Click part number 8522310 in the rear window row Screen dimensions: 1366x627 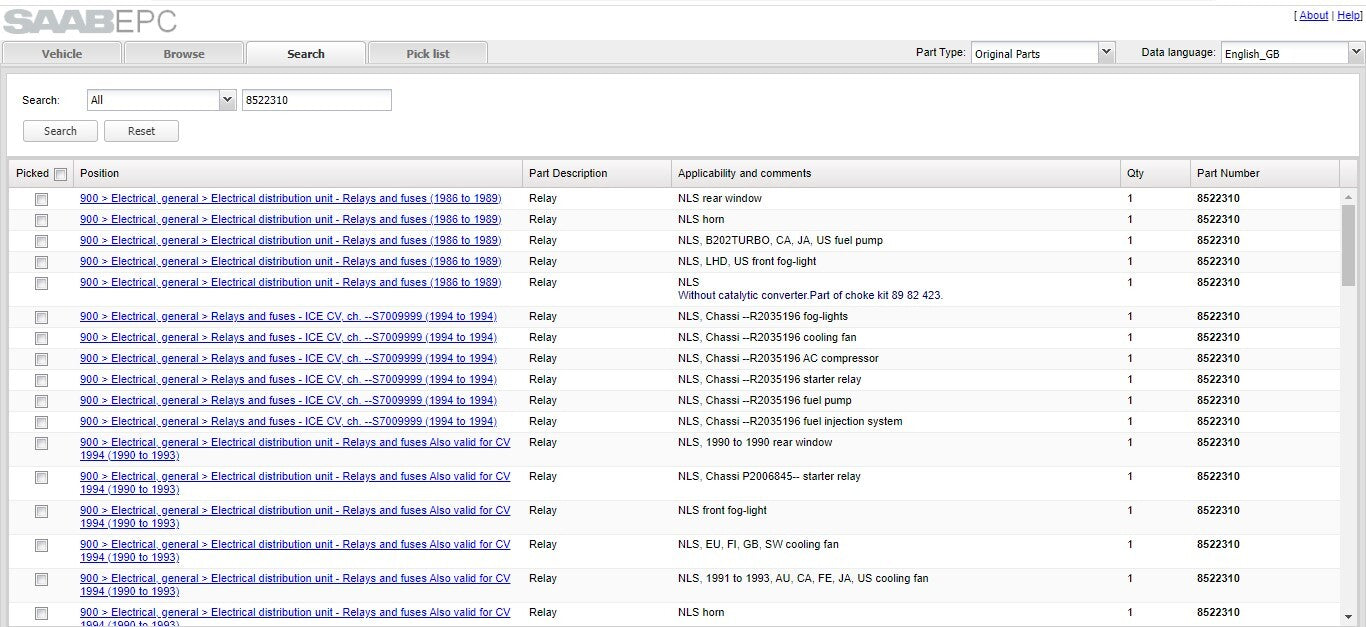click(1218, 198)
